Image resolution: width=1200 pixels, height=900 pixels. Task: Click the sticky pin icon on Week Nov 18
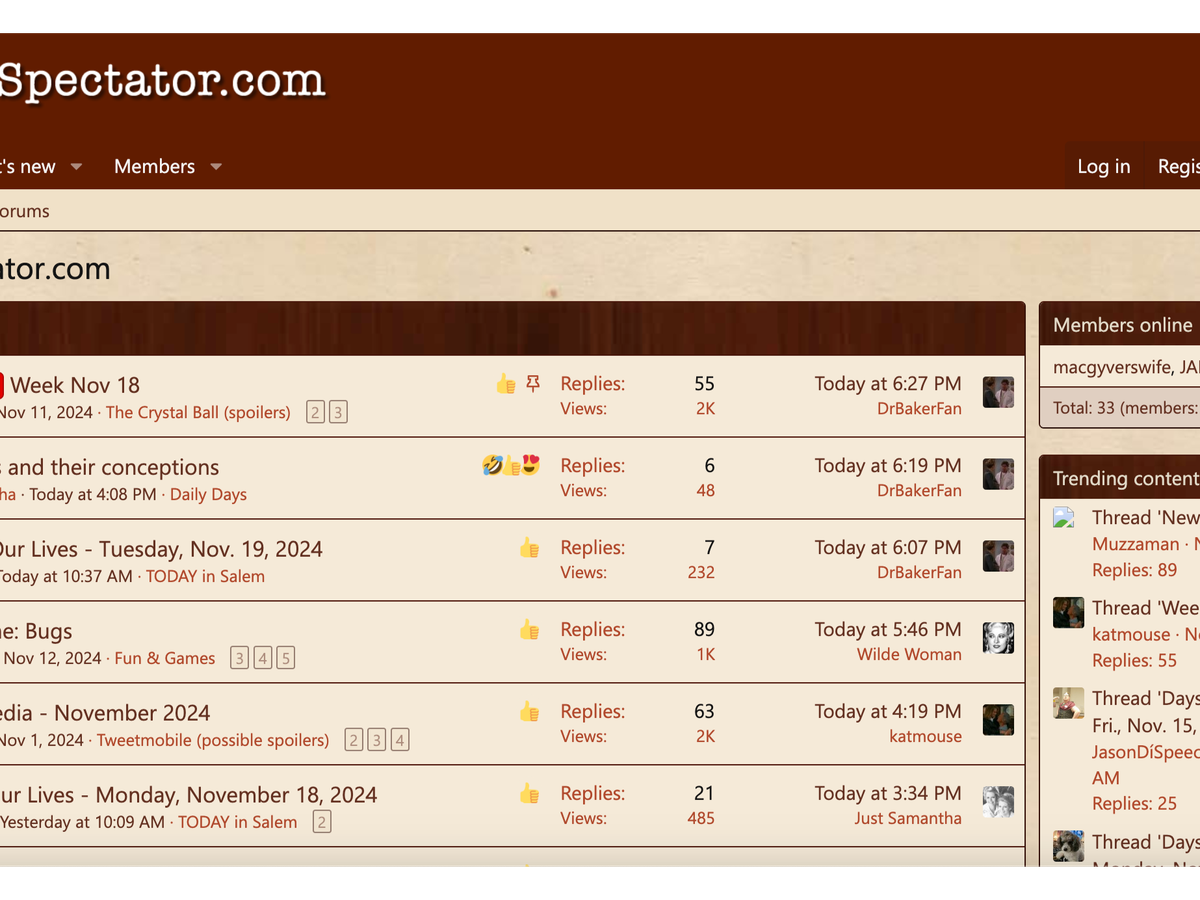point(533,384)
